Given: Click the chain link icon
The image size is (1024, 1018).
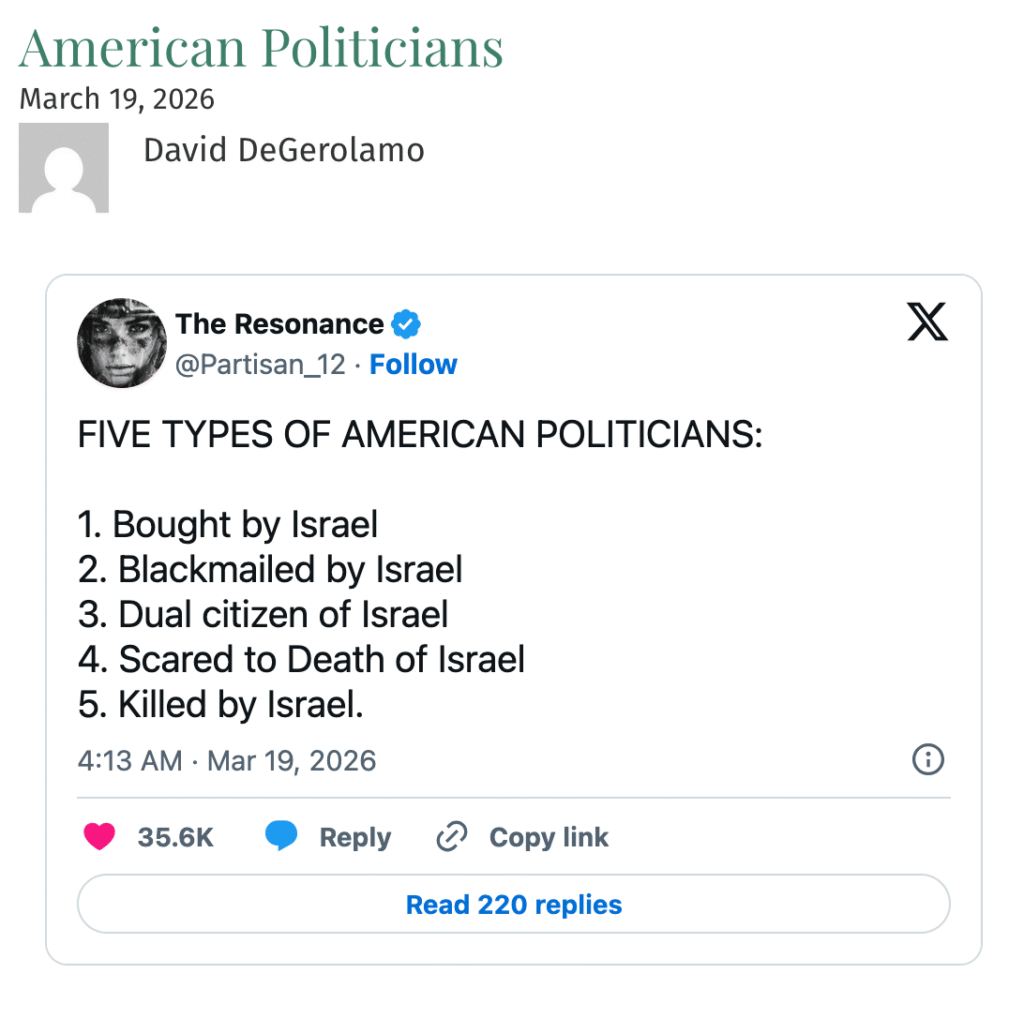Looking at the screenshot, I should [x=452, y=837].
